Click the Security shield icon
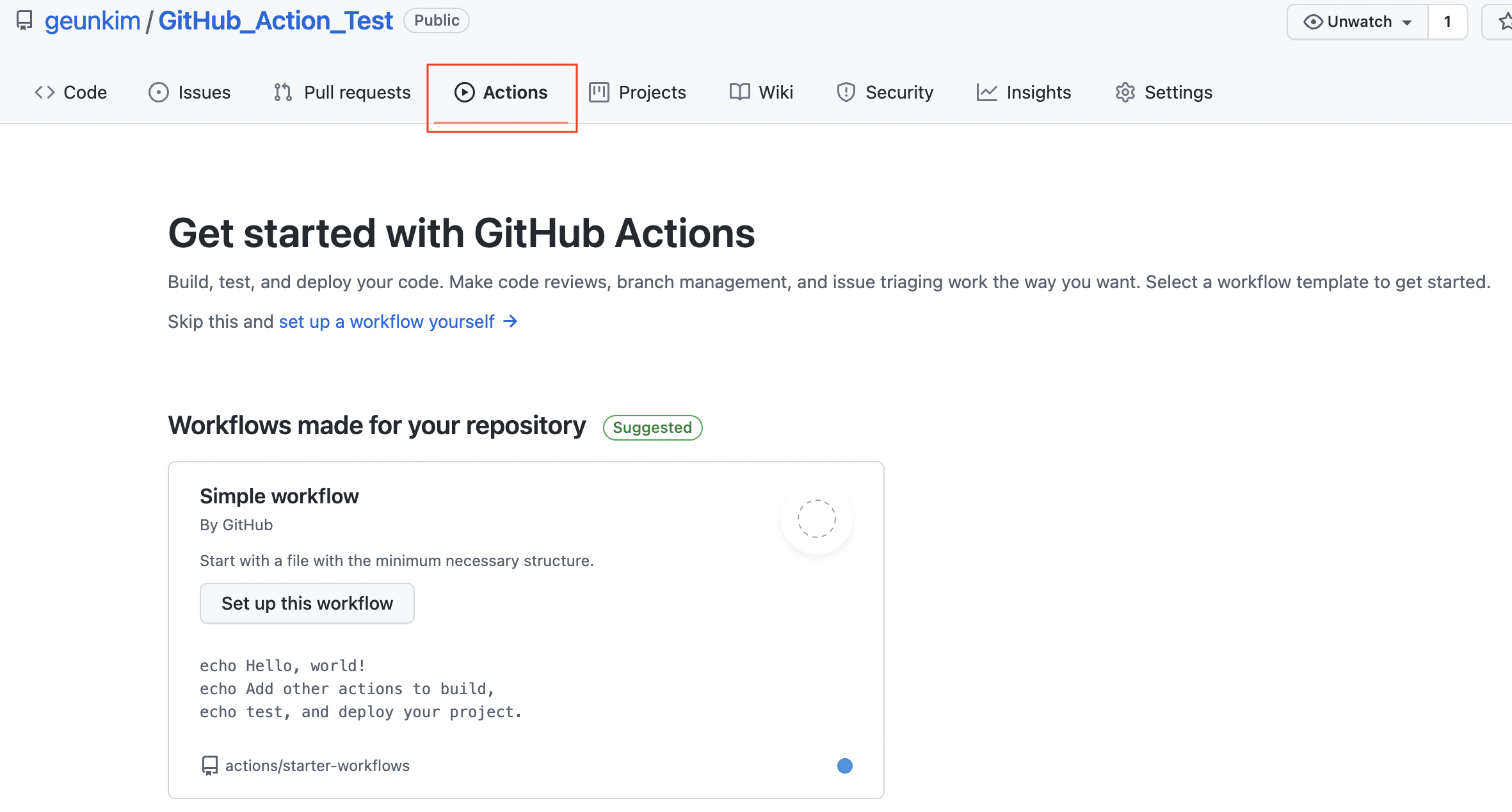1512x812 pixels. [x=846, y=92]
